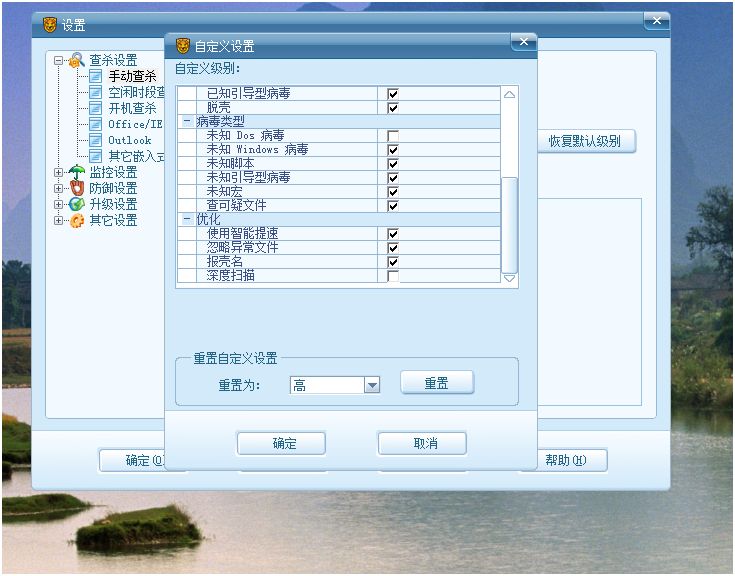This screenshot has height=576, width=735.
Task: Click the shield icon for 防御设置
Action: pyautogui.click(x=76, y=188)
